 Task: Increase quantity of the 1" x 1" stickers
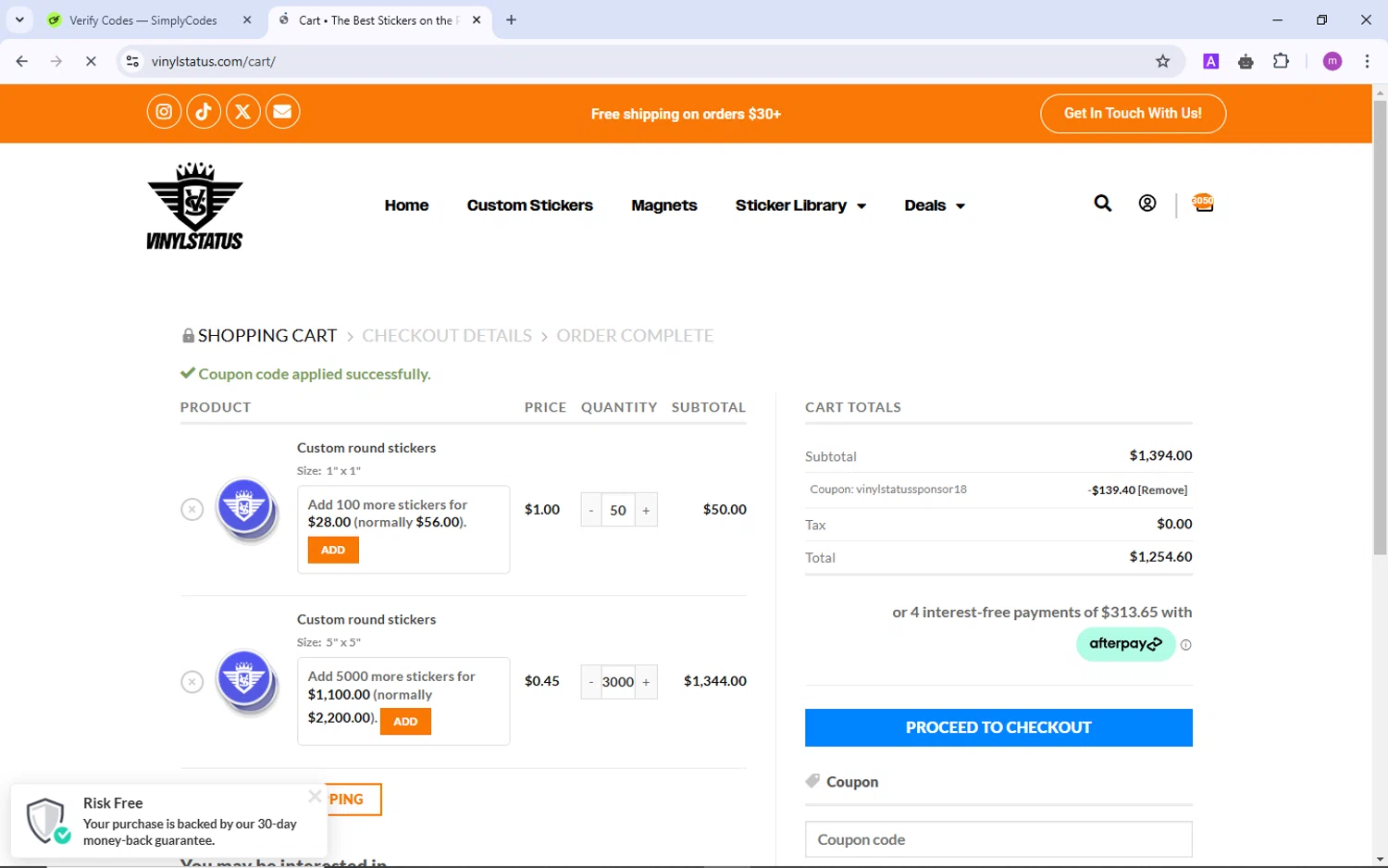point(646,510)
